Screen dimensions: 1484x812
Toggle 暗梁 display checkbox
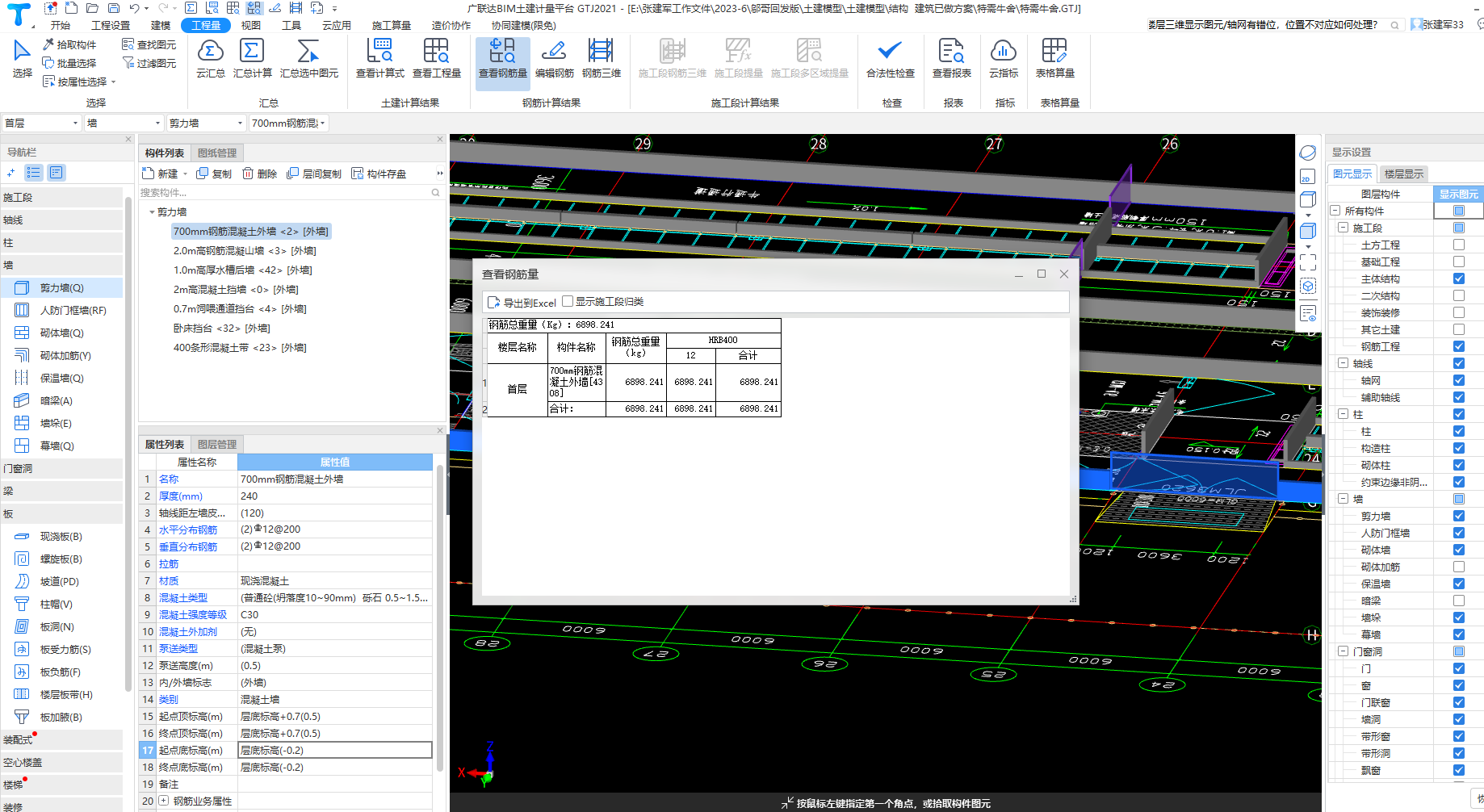click(x=1458, y=601)
